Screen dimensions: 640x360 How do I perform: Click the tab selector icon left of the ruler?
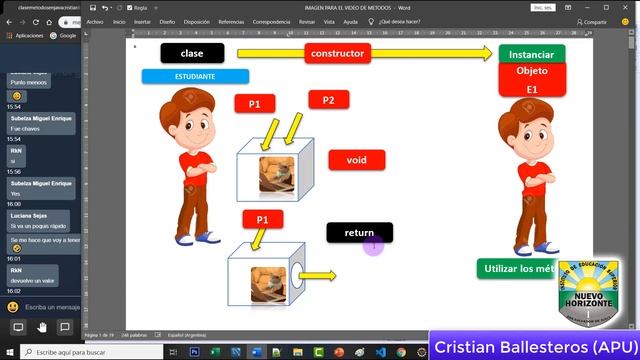pos(86,35)
